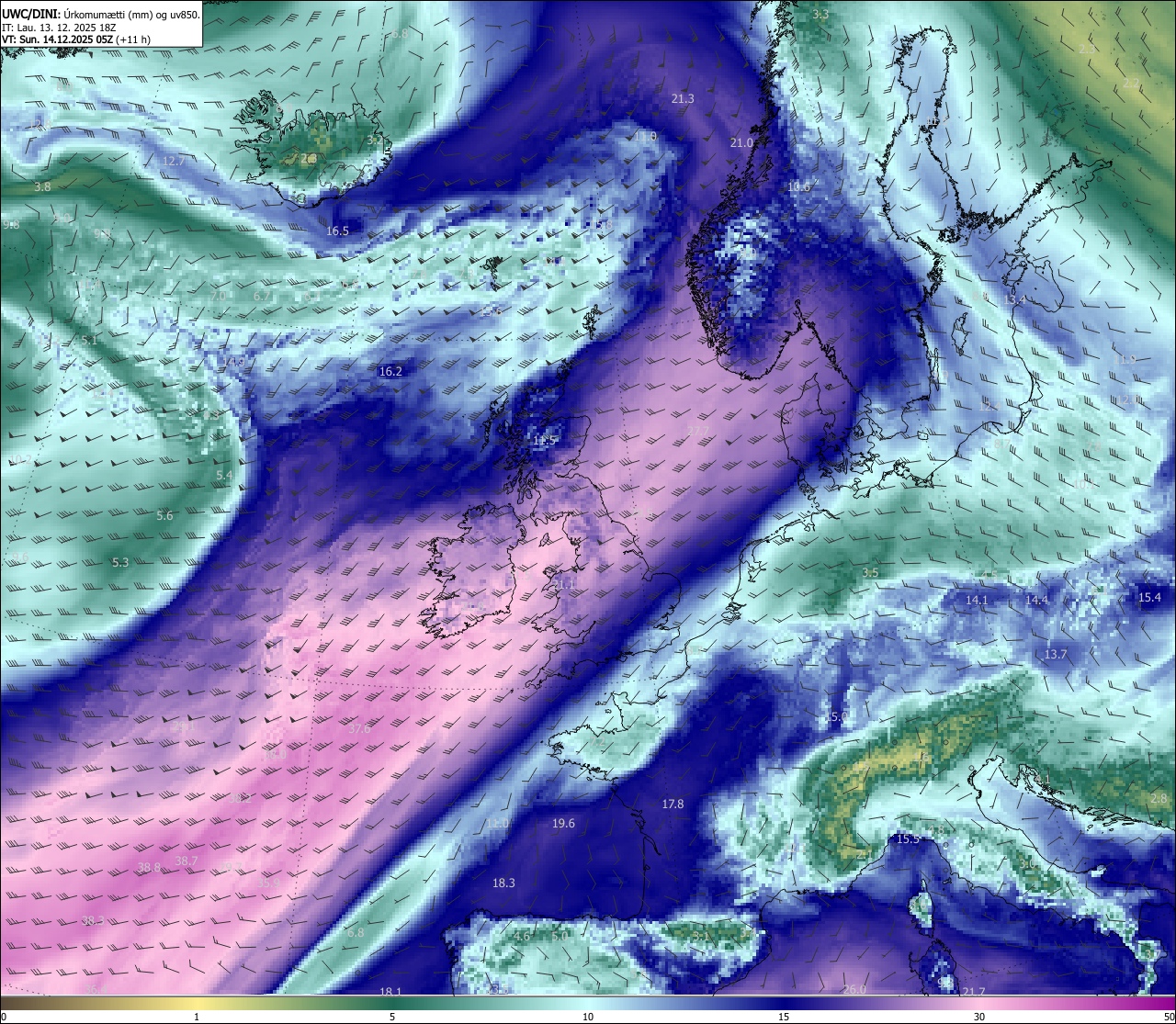Click the 5.4 value in the Atlantic

click(224, 476)
